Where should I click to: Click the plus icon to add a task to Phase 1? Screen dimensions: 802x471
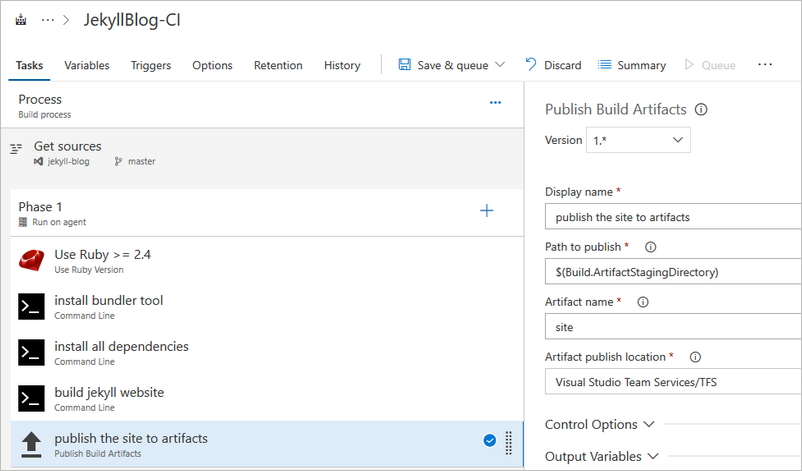pyautogui.click(x=487, y=210)
